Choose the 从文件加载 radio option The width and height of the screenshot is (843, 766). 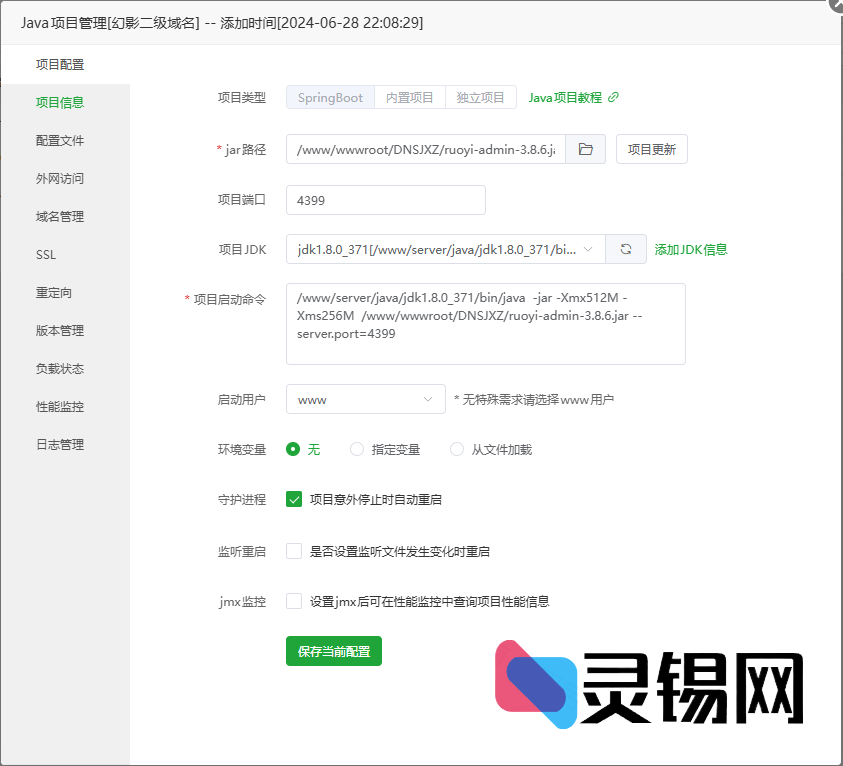(x=457, y=450)
